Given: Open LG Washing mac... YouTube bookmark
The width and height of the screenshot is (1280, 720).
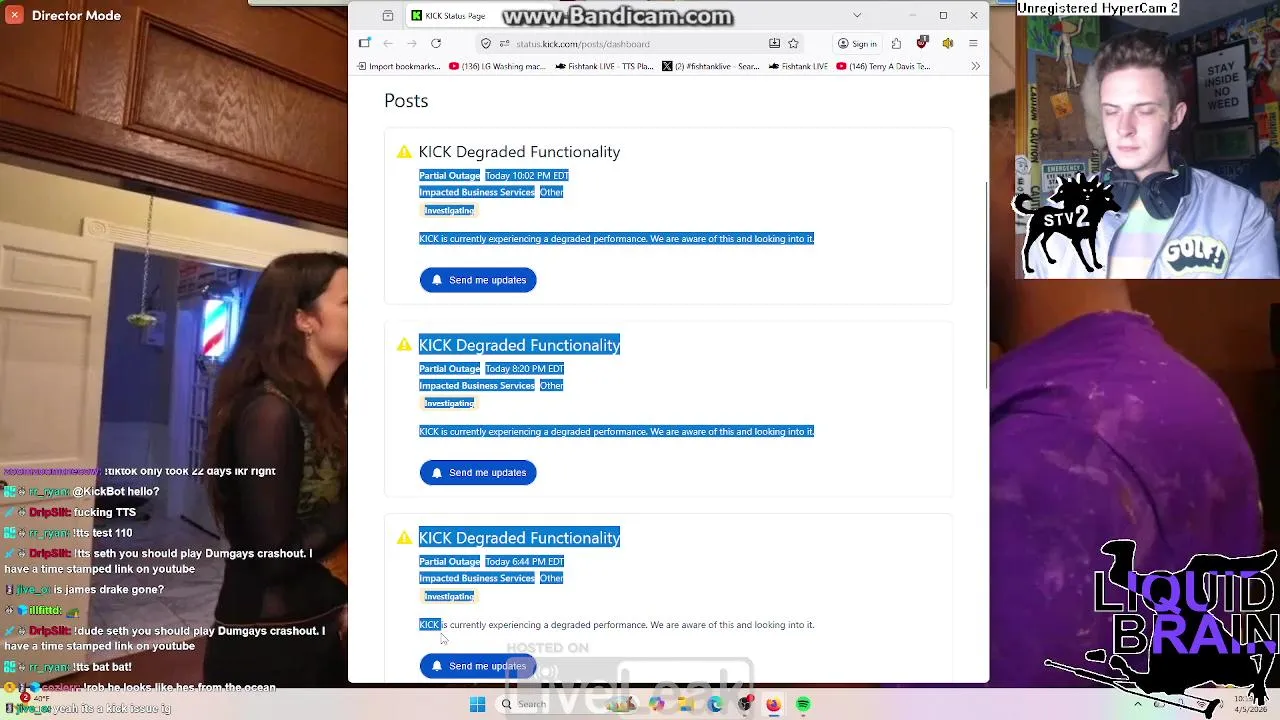Looking at the screenshot, I should [x=497, y=66].
